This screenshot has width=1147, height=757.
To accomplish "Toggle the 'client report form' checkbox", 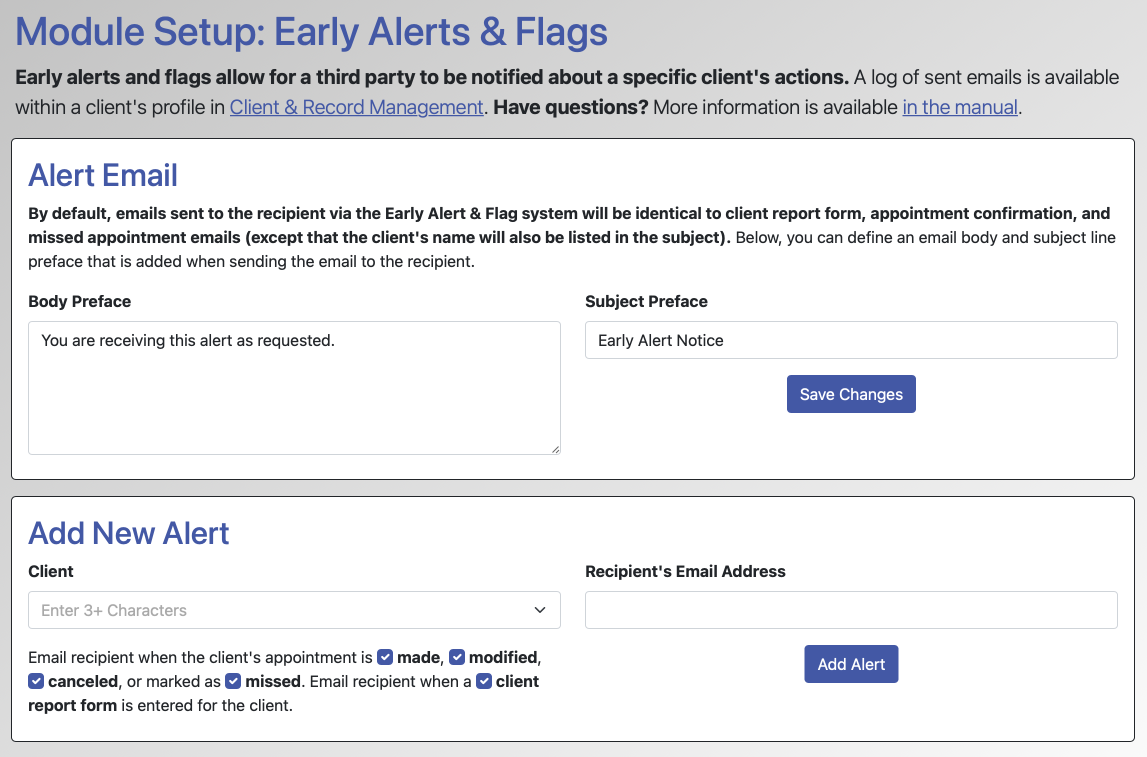I will [x=484, y=682].
